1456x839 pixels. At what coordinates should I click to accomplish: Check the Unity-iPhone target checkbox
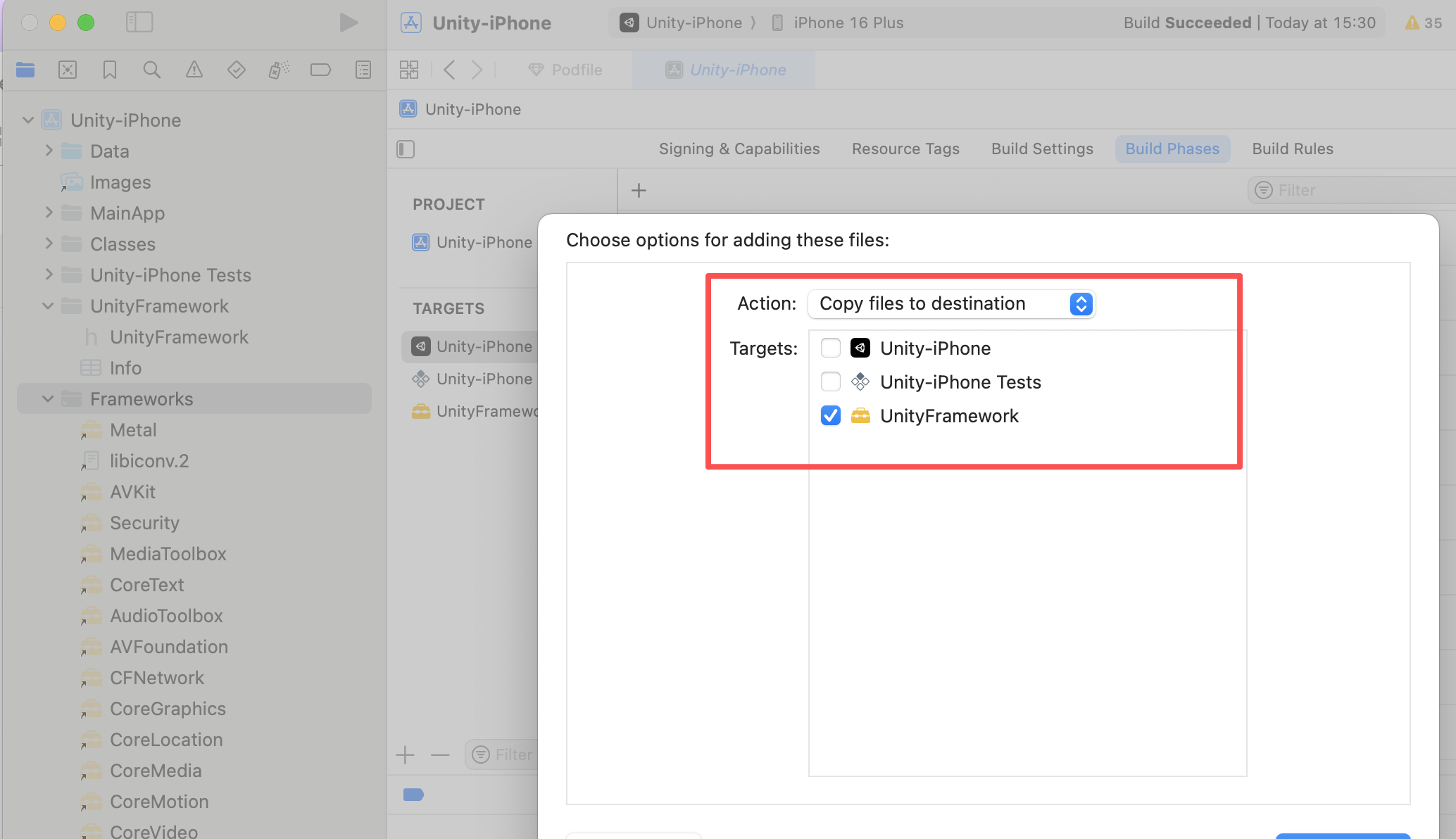(831, 348)
